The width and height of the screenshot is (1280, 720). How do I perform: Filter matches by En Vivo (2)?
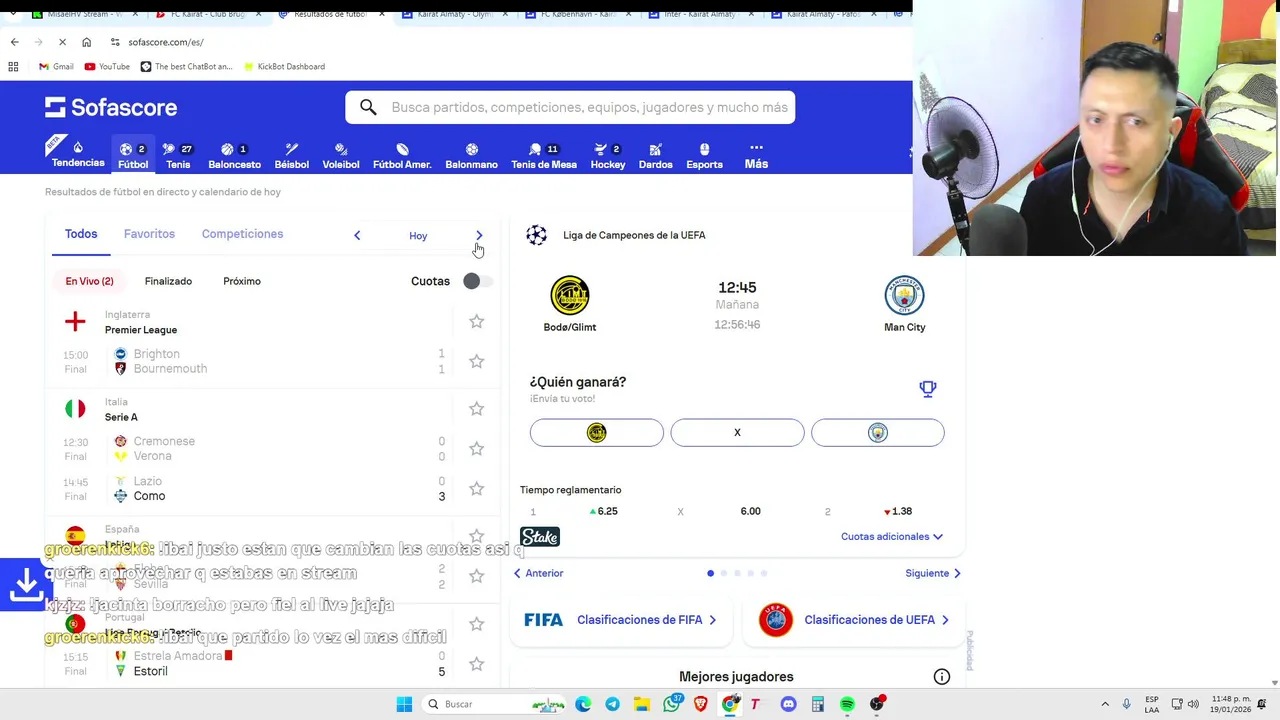[x=89, y=281]
